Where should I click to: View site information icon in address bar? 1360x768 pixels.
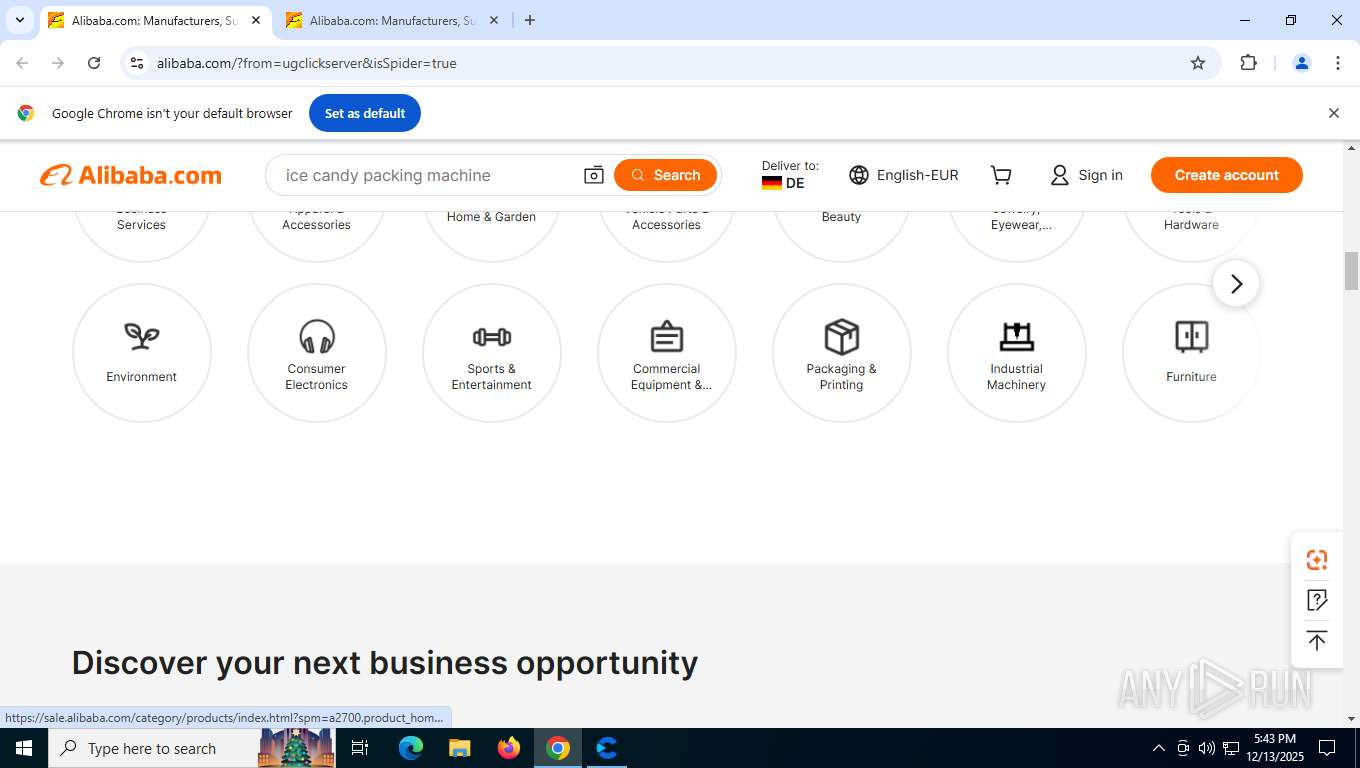(137, 63)
